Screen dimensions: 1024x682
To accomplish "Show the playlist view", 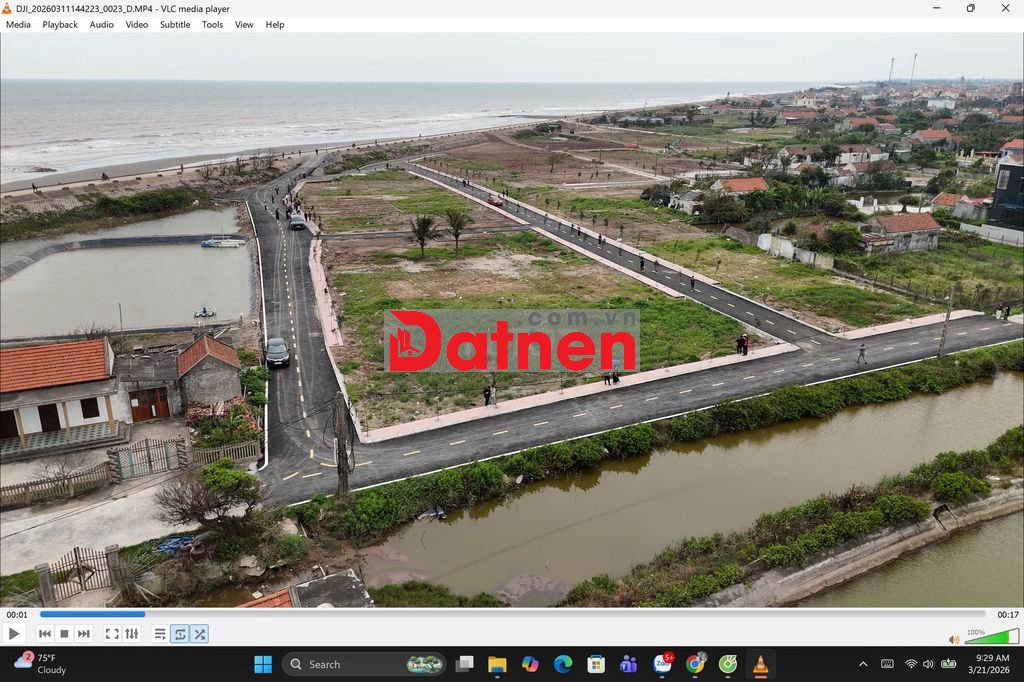I will click(159, 633).
